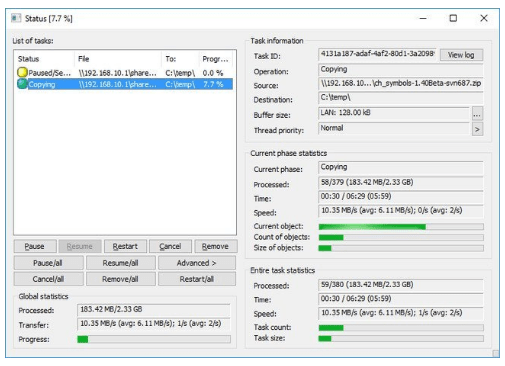
Task: Click the yellow paused task status icon
Action: click(22, 72)
